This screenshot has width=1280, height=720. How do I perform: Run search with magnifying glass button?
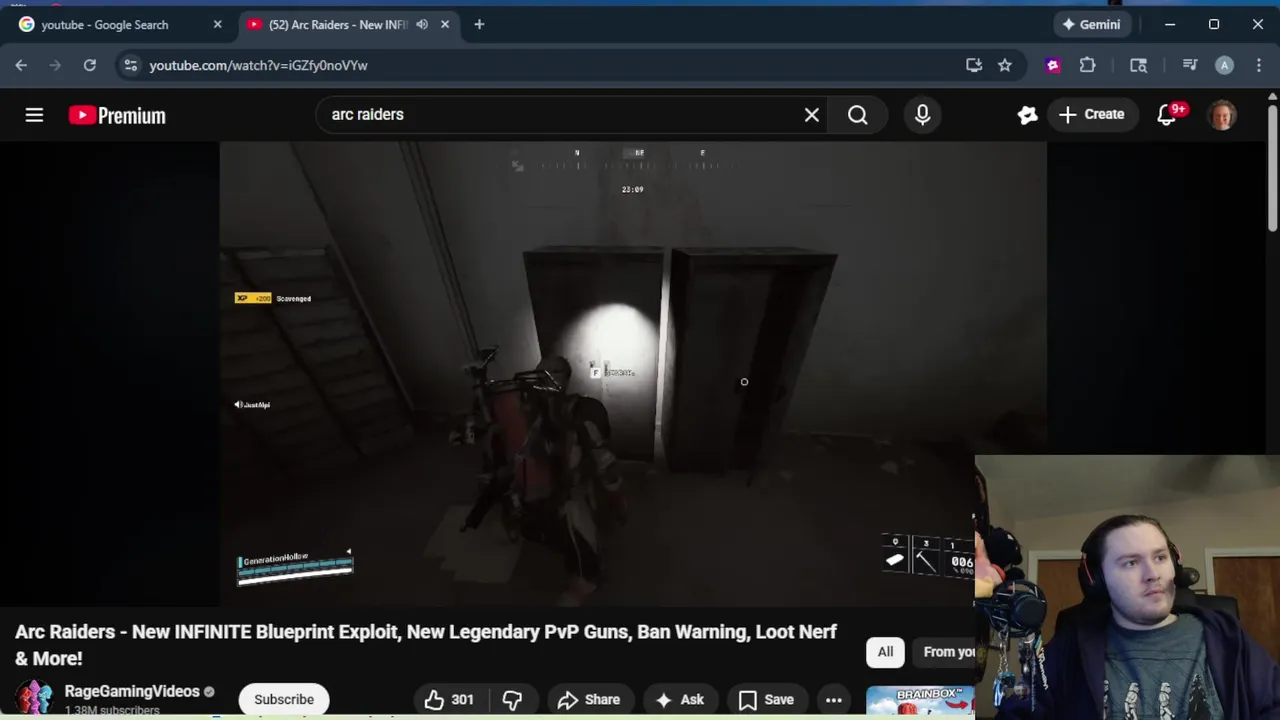coord(858,115)
